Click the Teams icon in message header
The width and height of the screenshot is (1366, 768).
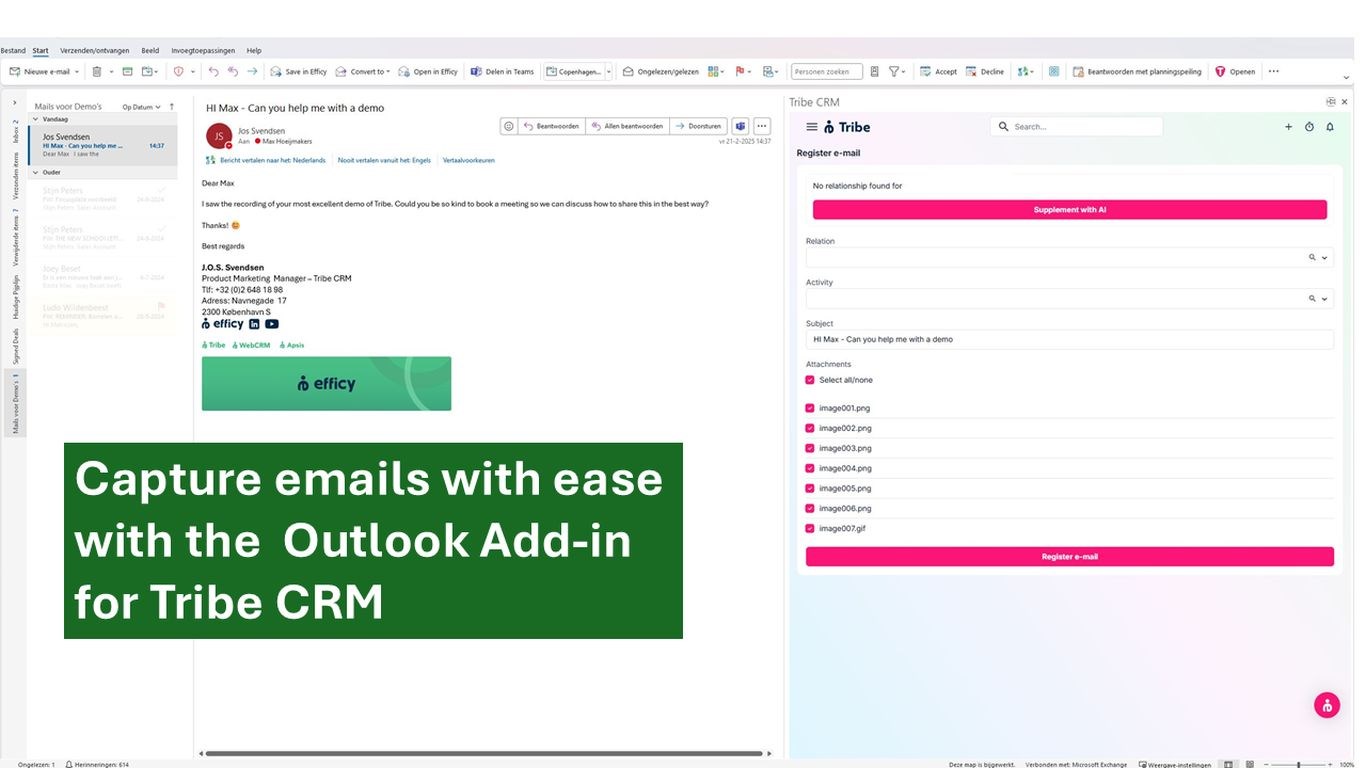click(740, 126)
